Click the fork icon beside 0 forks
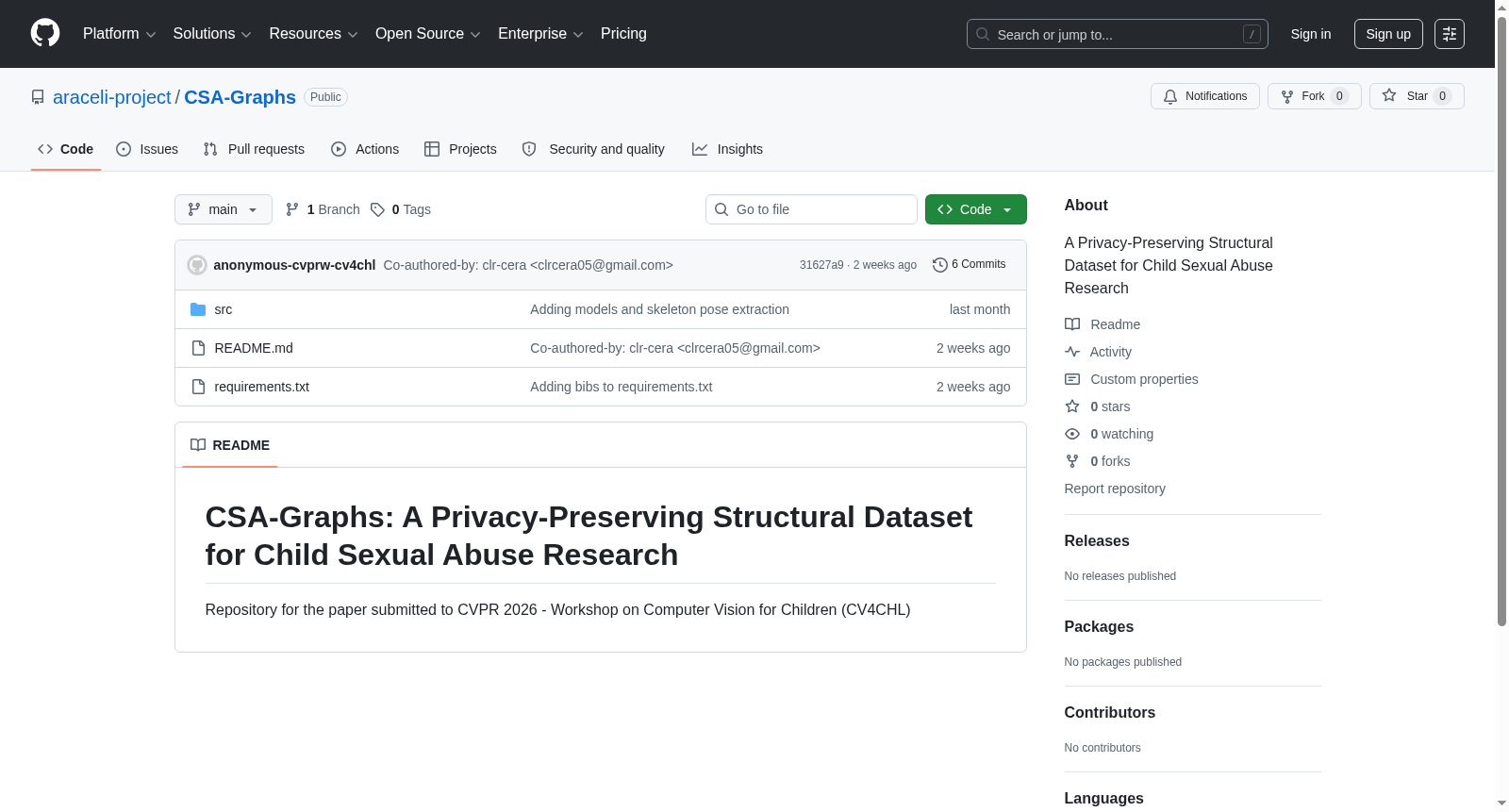This screenshot has width=1509, height=812. click(1072, 461)
